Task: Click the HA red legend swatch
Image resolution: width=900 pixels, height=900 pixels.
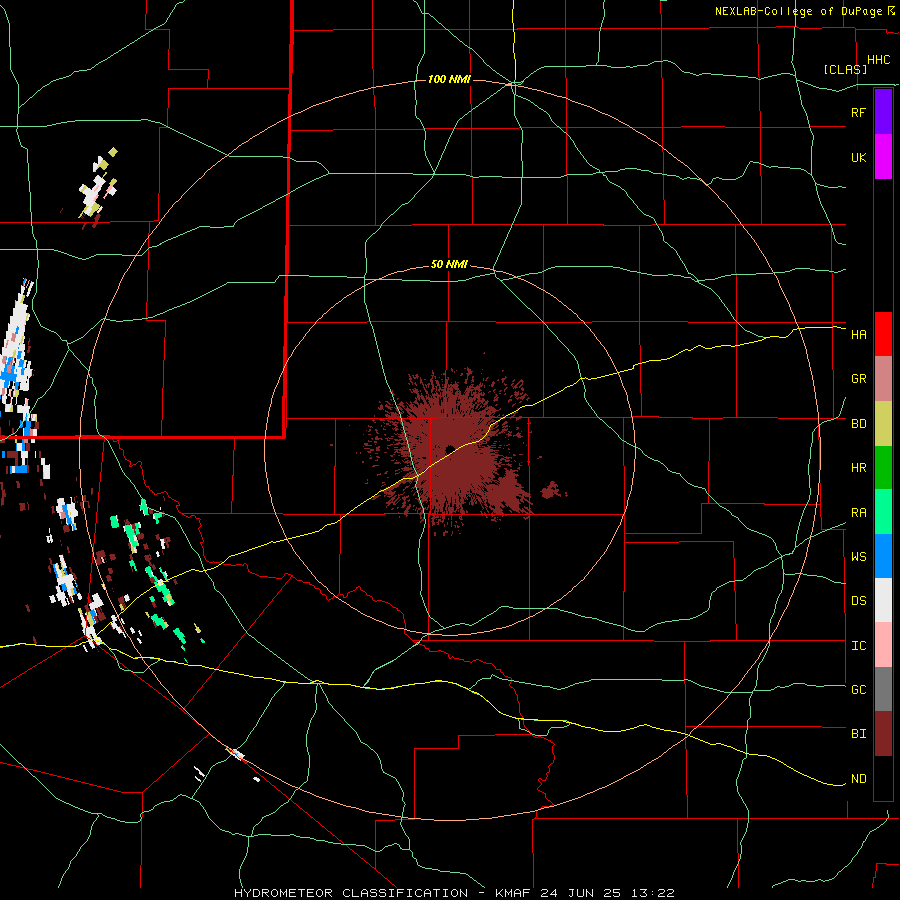Action: click(x=883, y=334)
